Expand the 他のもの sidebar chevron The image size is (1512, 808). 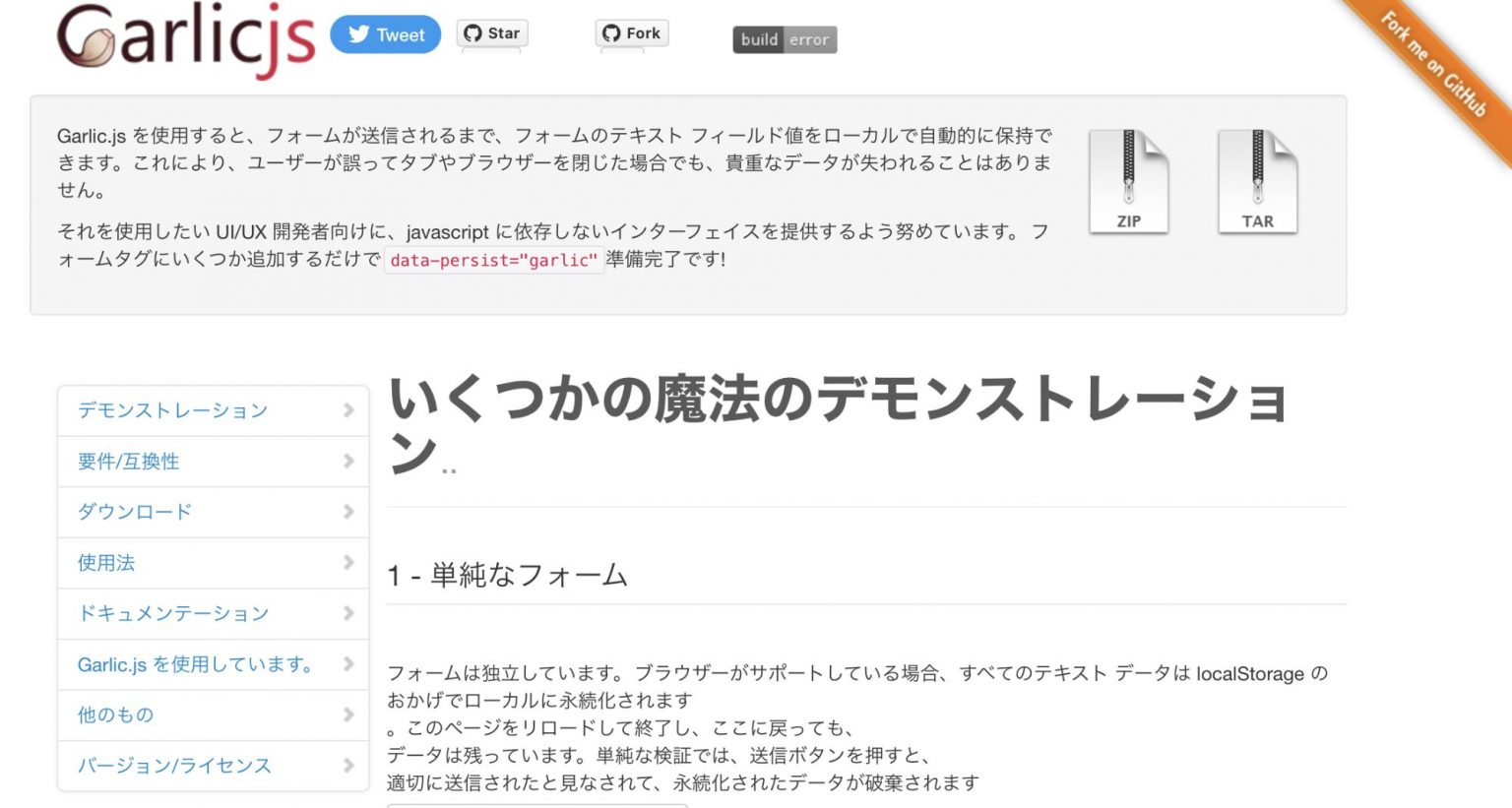348,715
